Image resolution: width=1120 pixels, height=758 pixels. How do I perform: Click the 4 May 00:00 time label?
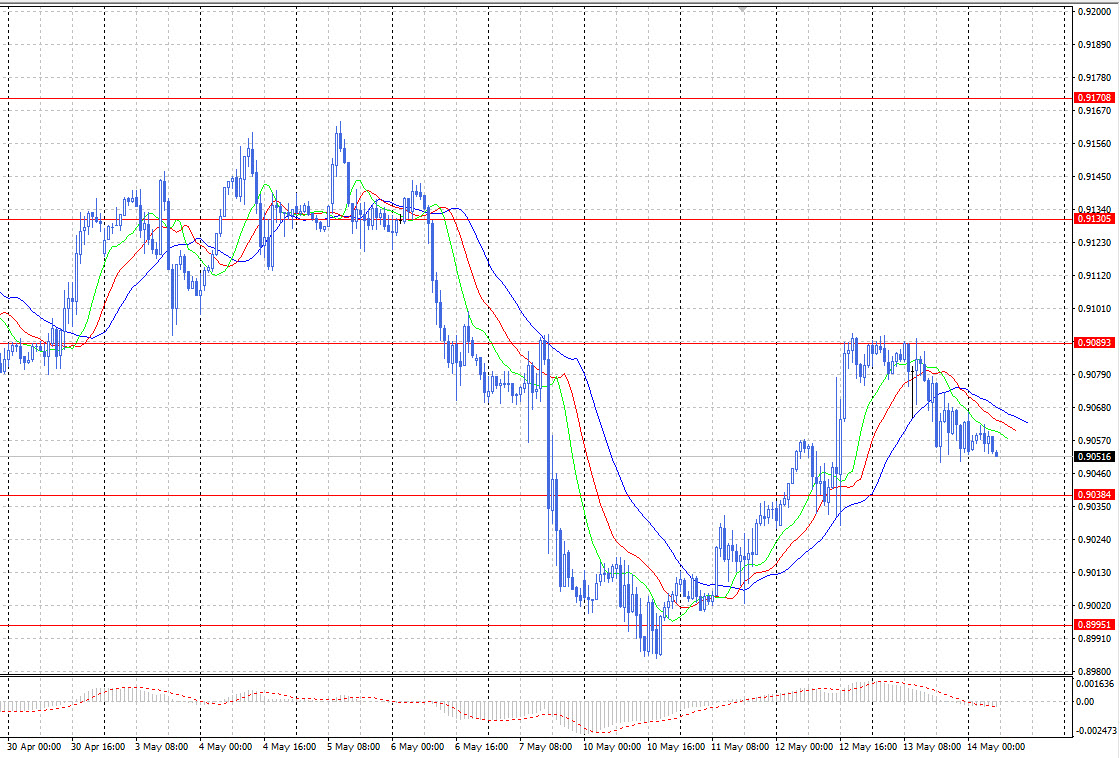(225, 747)
